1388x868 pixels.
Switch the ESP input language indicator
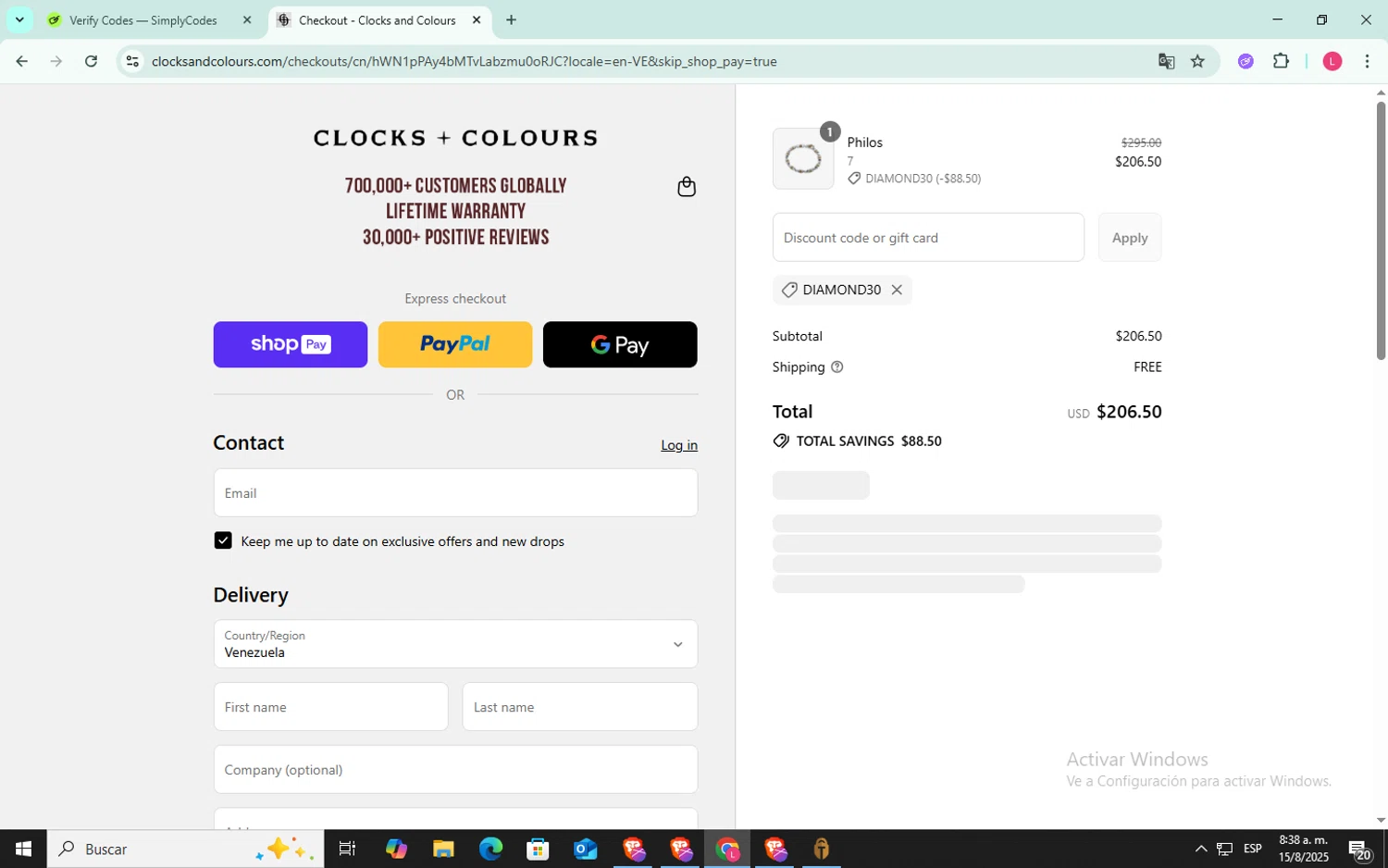point(1252,849)
